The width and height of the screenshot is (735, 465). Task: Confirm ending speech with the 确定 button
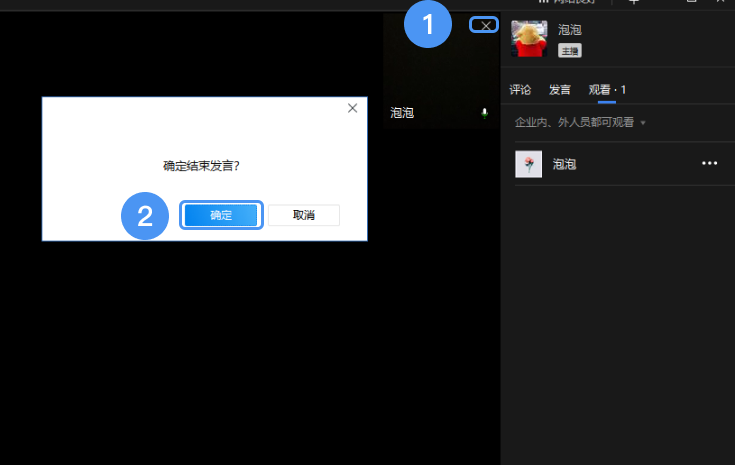[x=221, y=215]
